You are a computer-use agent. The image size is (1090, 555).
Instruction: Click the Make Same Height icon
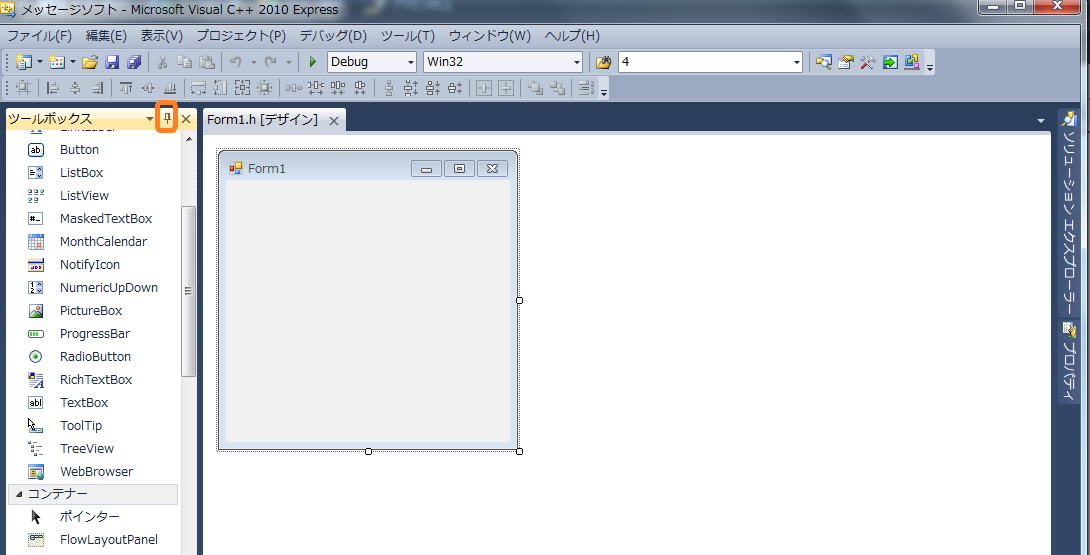coord(220,88)
